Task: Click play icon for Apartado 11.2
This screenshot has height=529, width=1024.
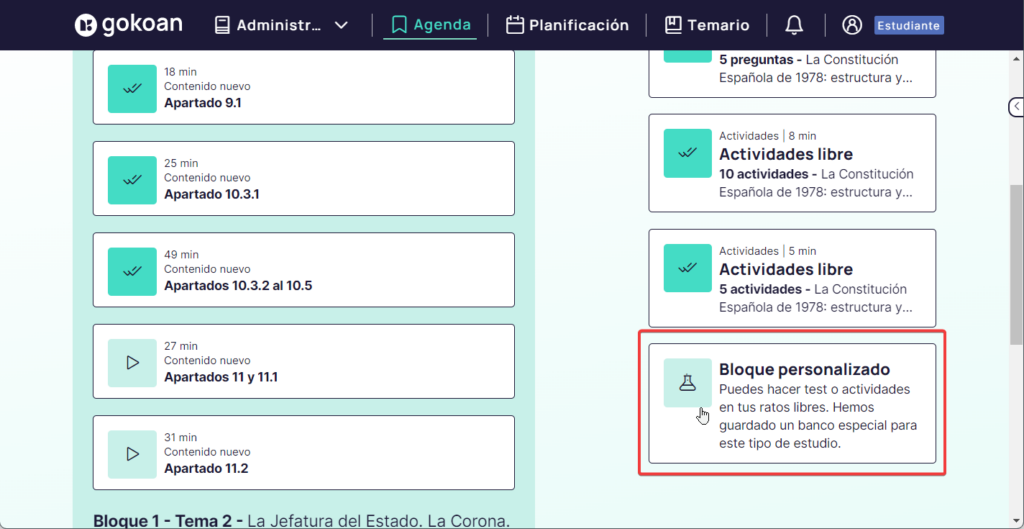Action: click(132, 453)
